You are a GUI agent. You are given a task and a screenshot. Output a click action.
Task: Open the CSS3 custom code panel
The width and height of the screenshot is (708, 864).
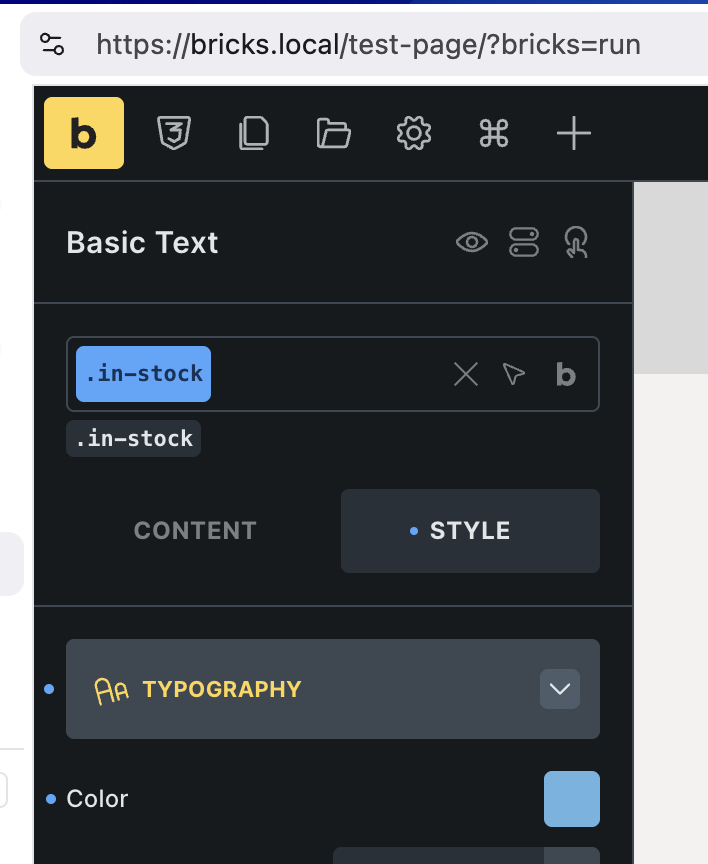pyautogui.click(x=174, y=133)
